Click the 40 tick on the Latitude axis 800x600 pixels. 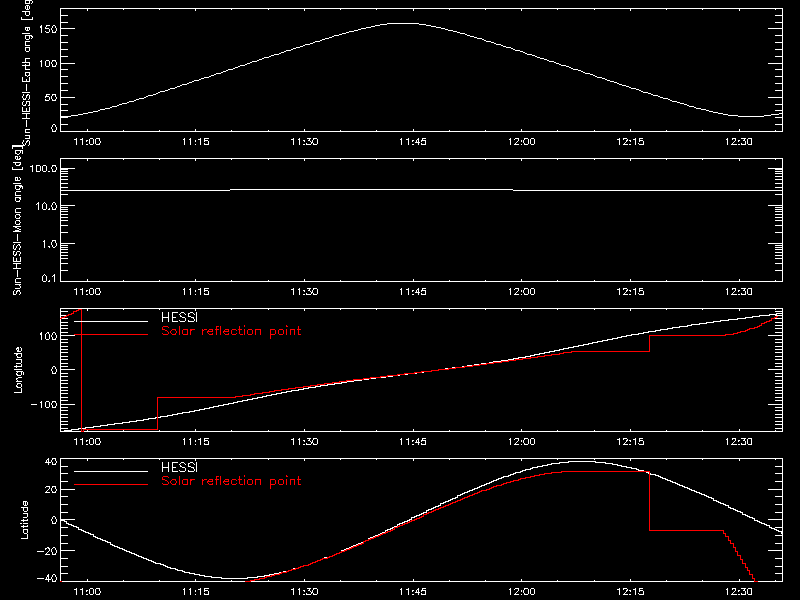[x=52, y=462]
